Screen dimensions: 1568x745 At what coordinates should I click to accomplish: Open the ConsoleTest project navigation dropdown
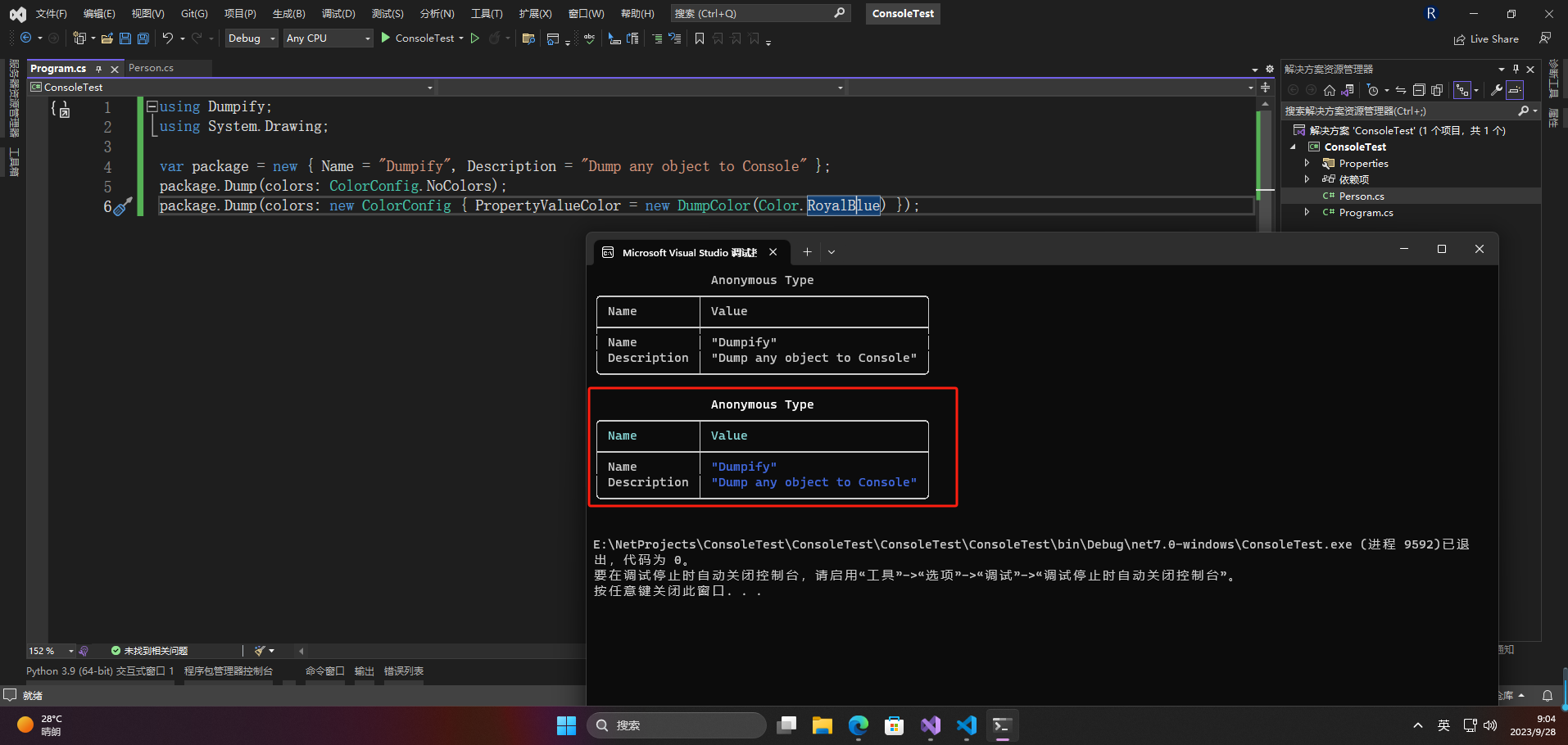pyautogui.click(x=232, y=88)
